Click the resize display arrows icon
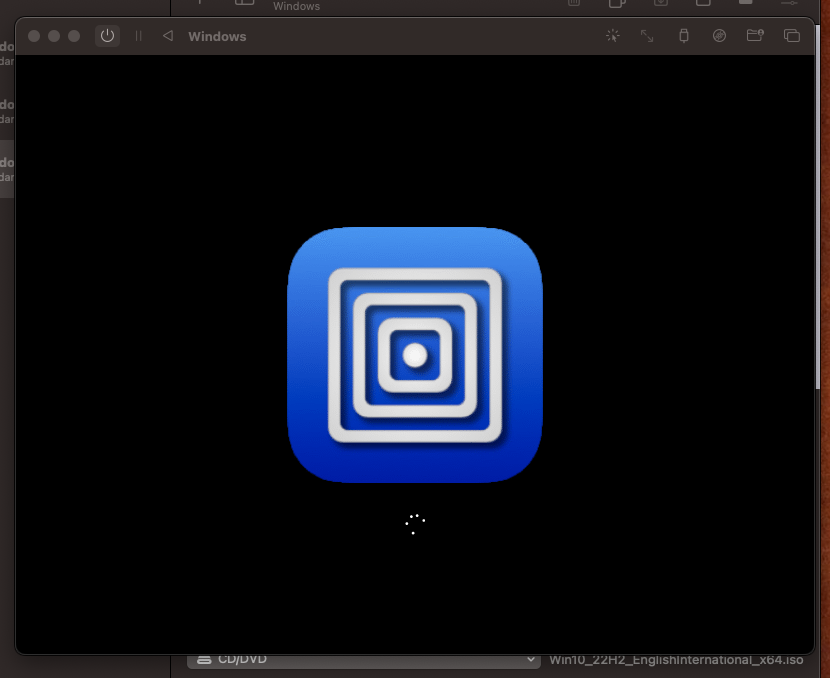The height and width of the screenshot is (678, 830). tap(647, 35)
